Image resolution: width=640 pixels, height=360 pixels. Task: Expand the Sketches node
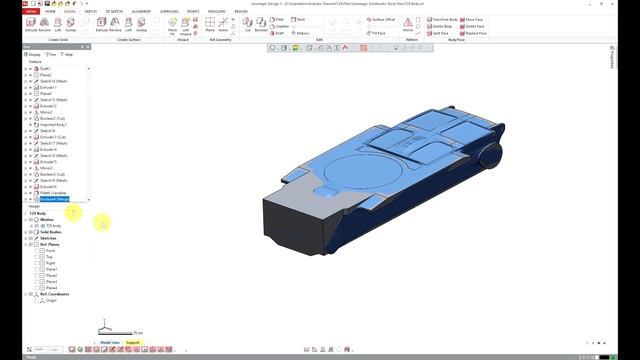click(26, 238)
